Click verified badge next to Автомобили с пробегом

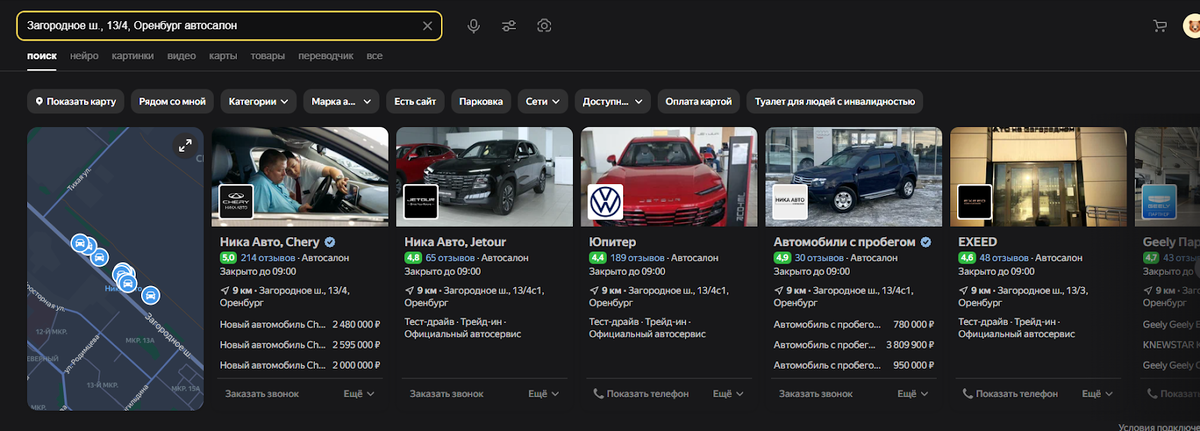[925, 242]
